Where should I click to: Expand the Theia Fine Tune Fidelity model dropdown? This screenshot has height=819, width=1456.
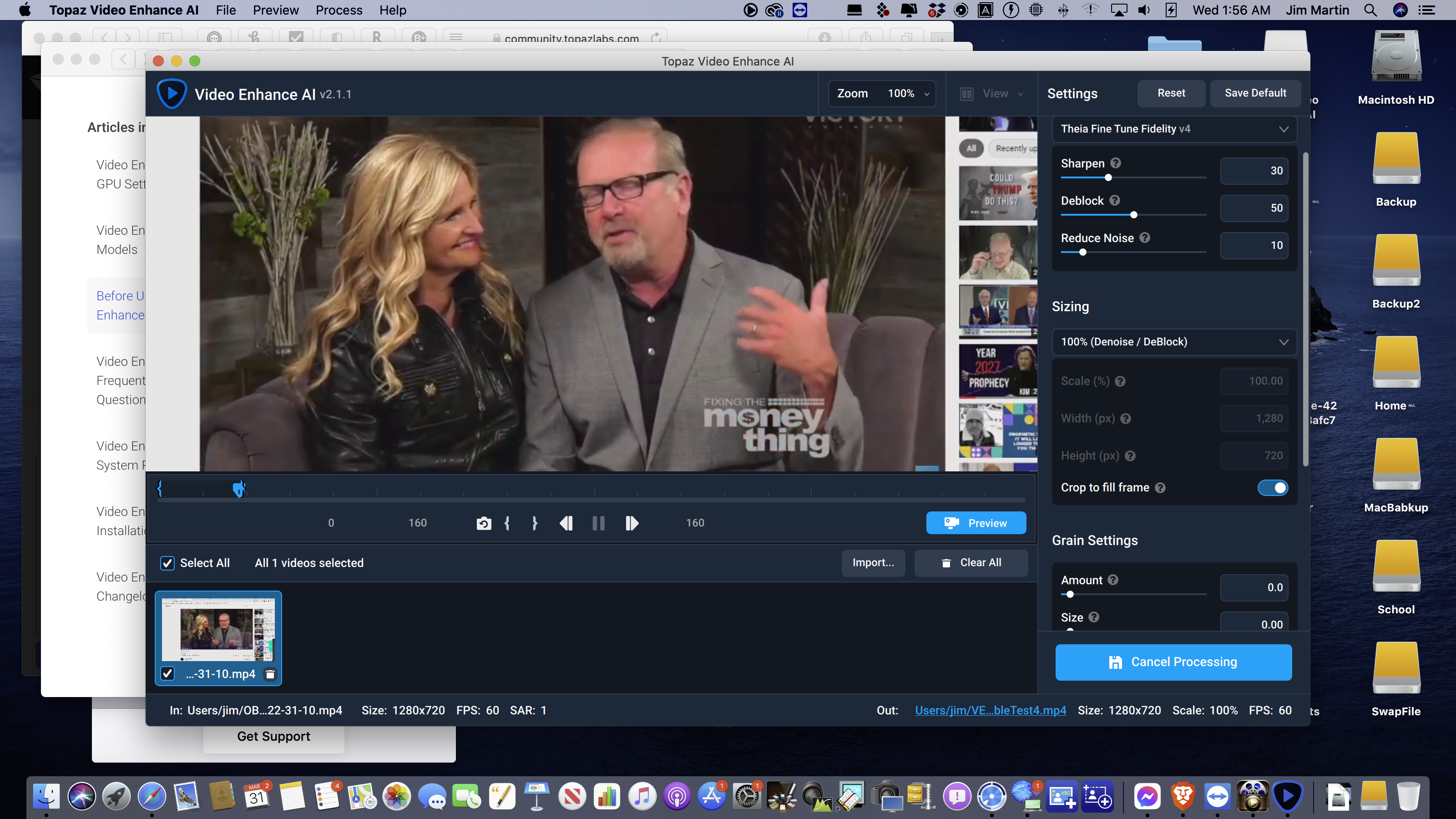click(1174, 129)
